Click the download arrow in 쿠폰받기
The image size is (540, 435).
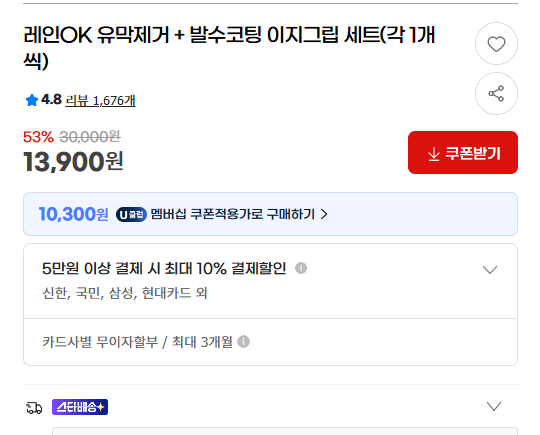[434, 154]
